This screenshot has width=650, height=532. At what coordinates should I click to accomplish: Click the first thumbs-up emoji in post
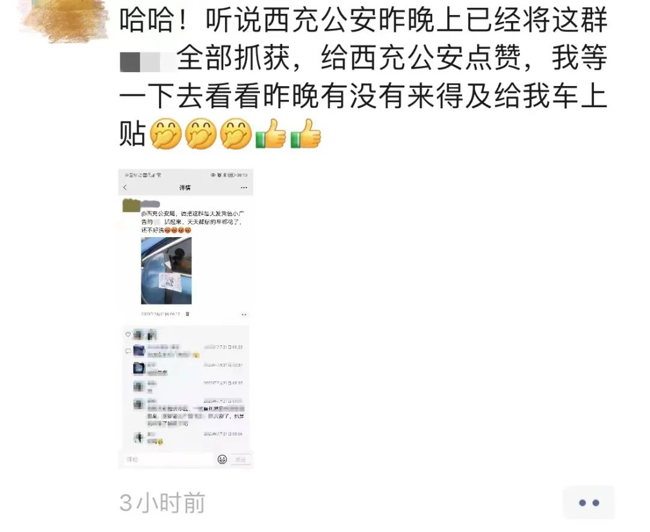270,134
